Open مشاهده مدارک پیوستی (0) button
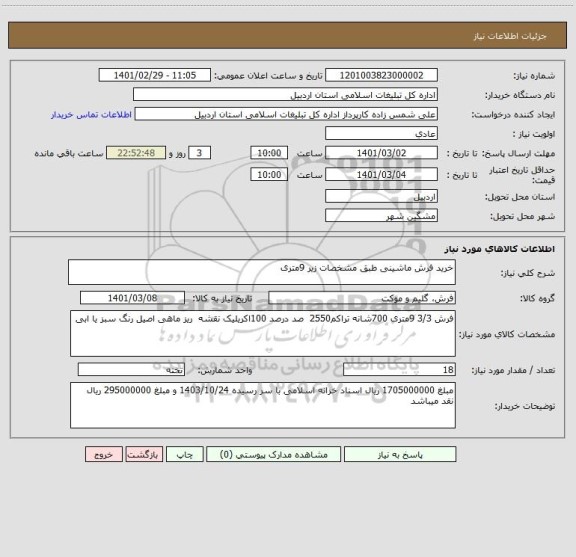Viewport: 576px width, 557px height. pos(274,454)
